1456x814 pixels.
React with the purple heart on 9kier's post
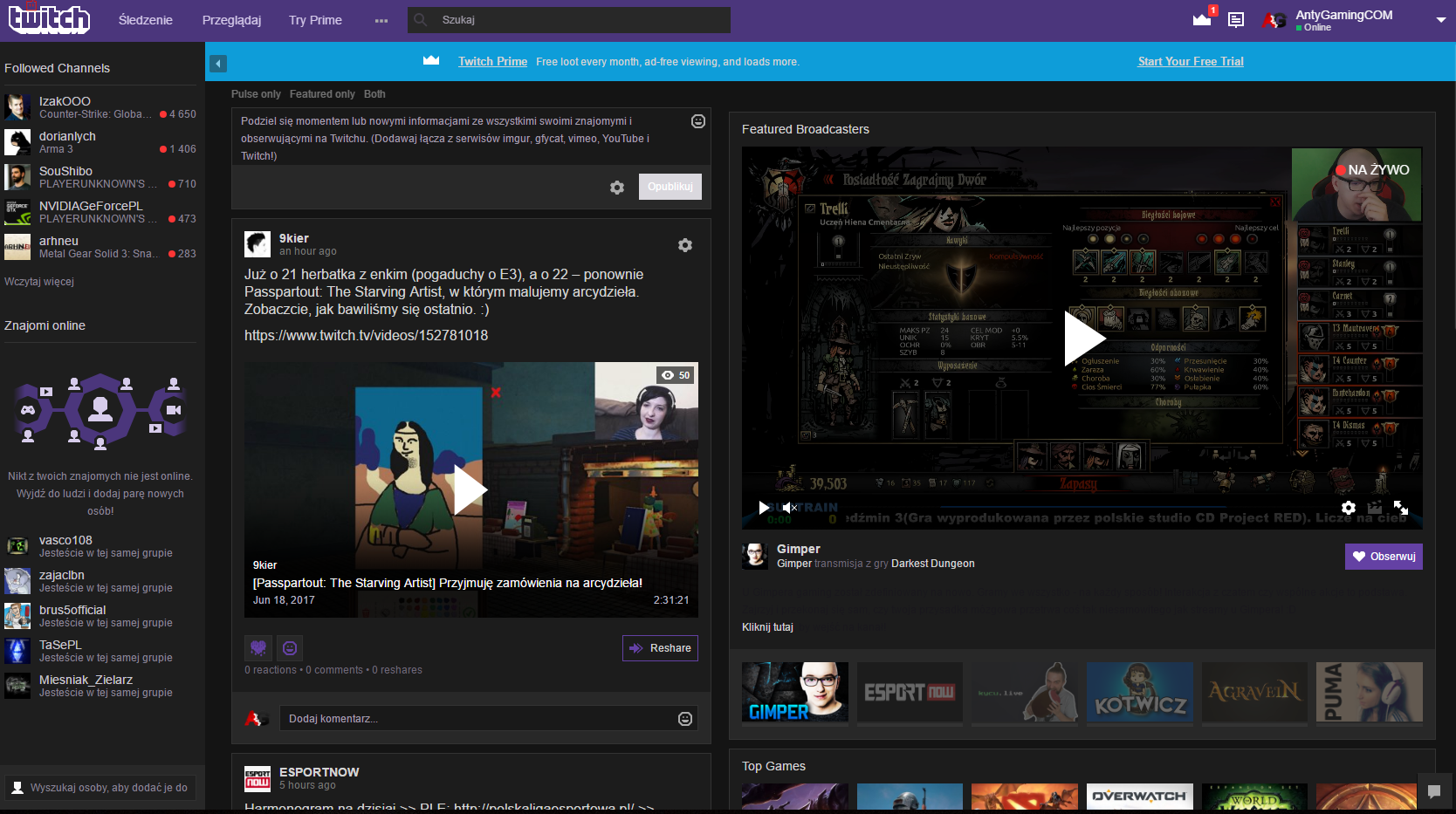(258, 648)
